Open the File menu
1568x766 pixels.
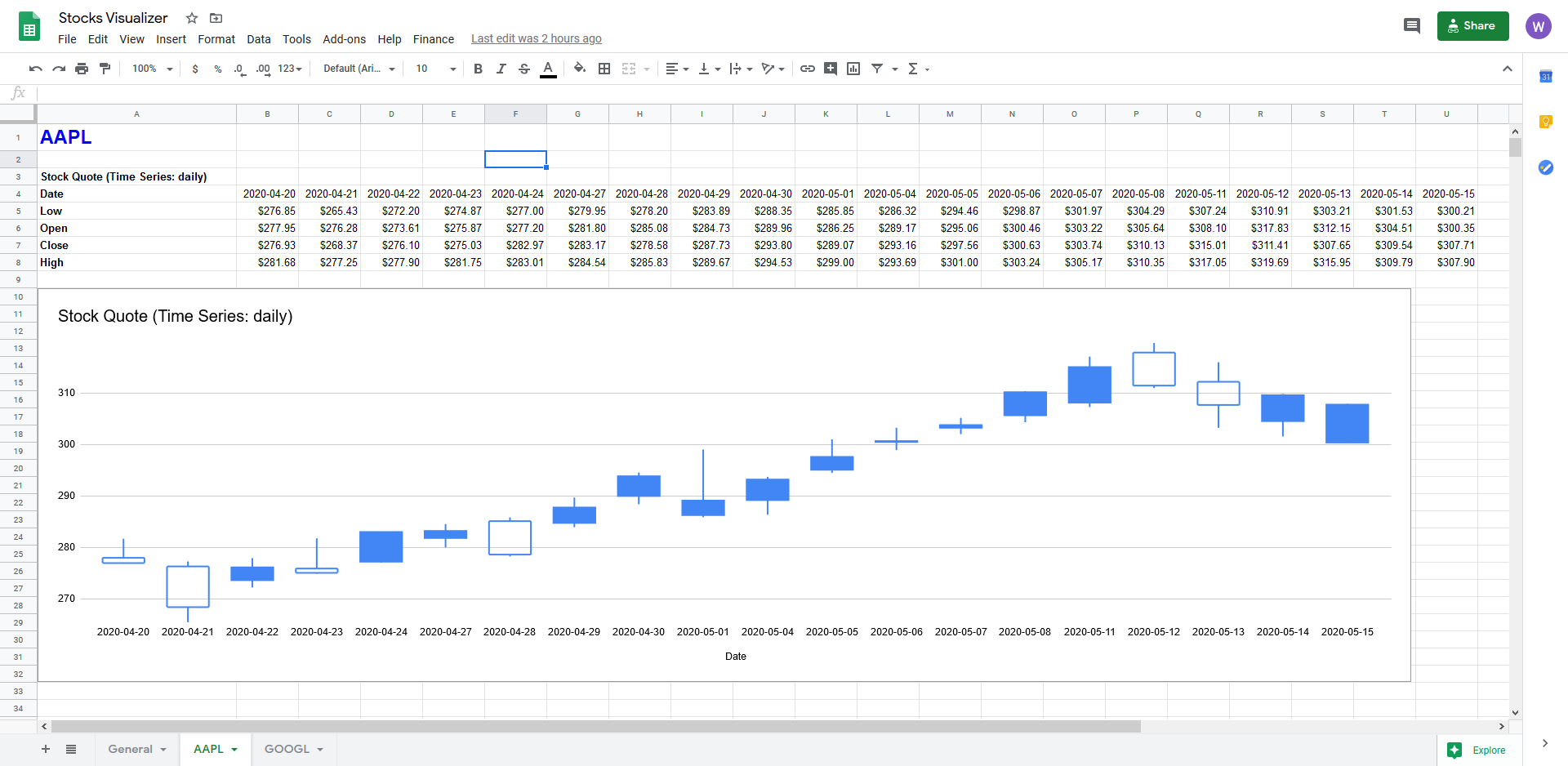click(x=67, y=39)
